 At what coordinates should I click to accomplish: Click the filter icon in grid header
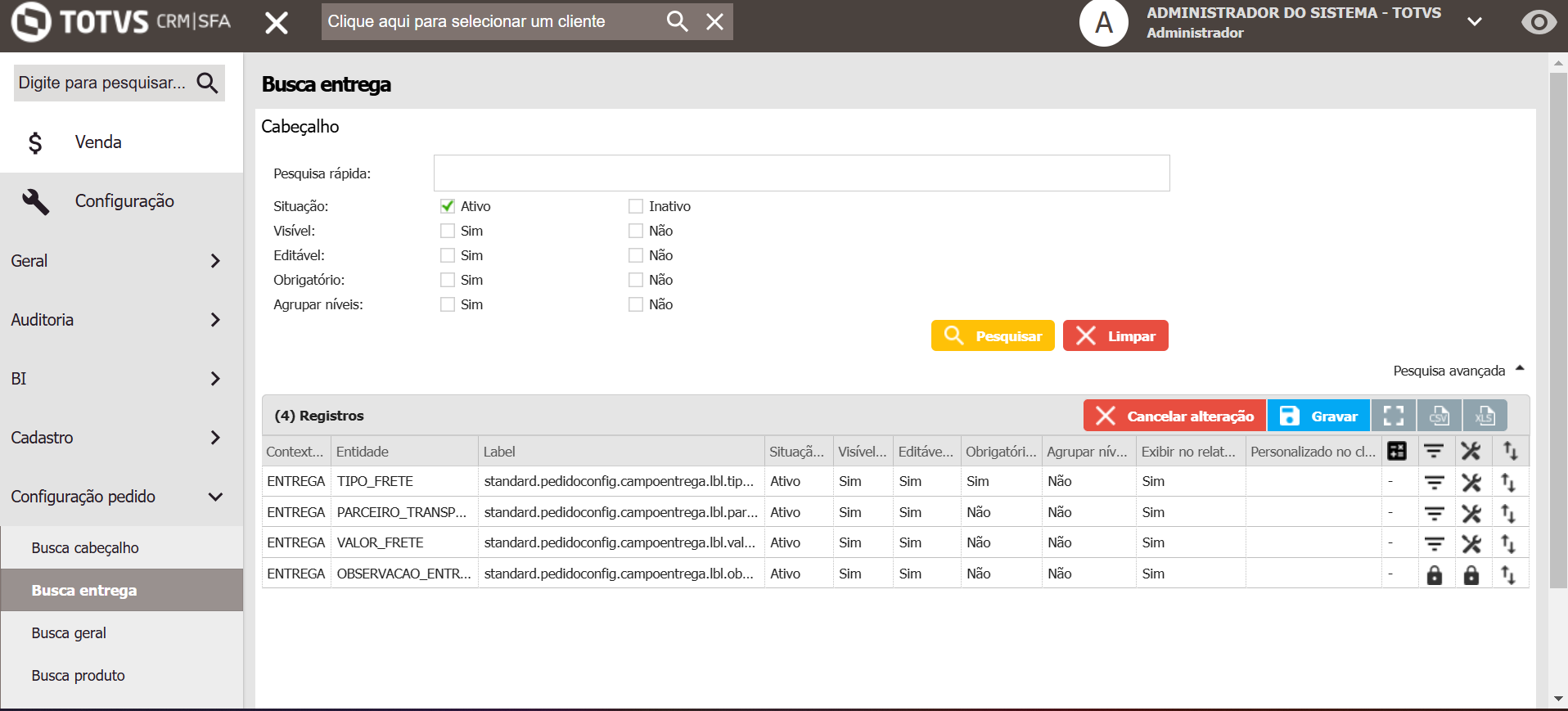(1434, 451)
